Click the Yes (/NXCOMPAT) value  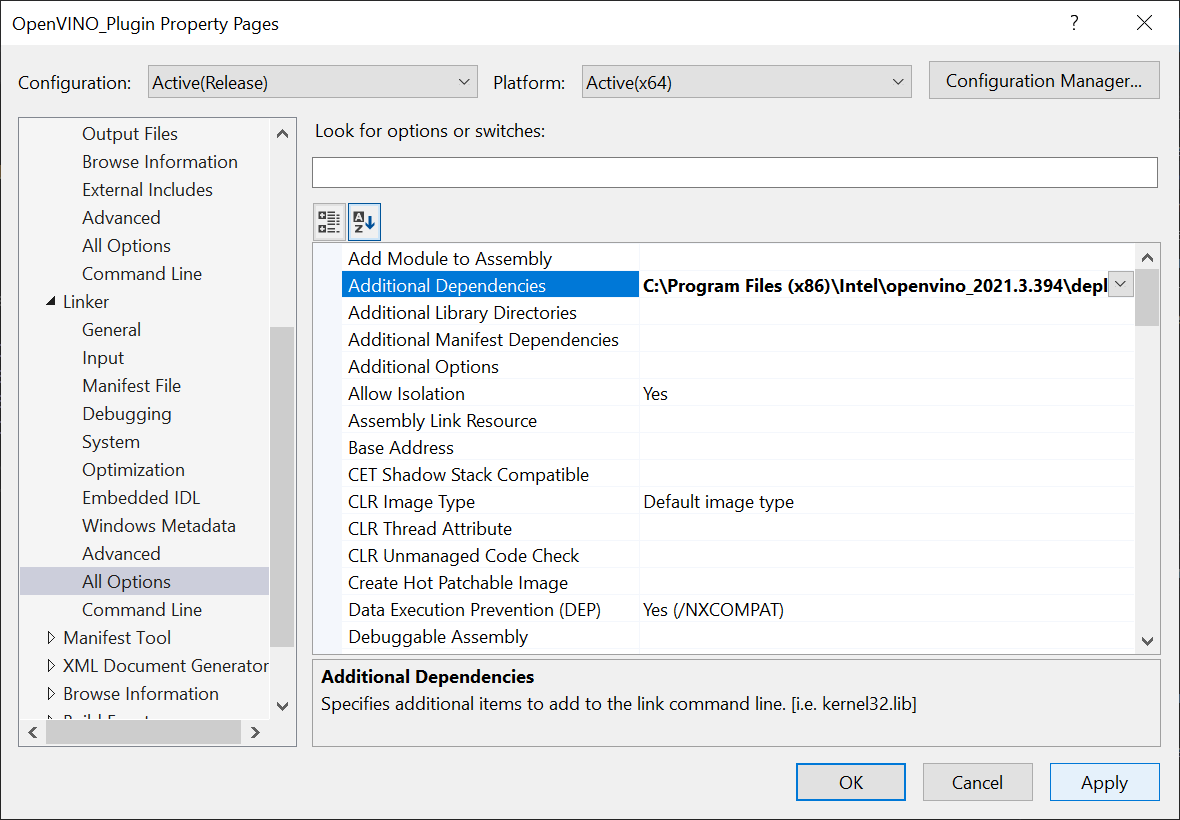tap(713, 609)
